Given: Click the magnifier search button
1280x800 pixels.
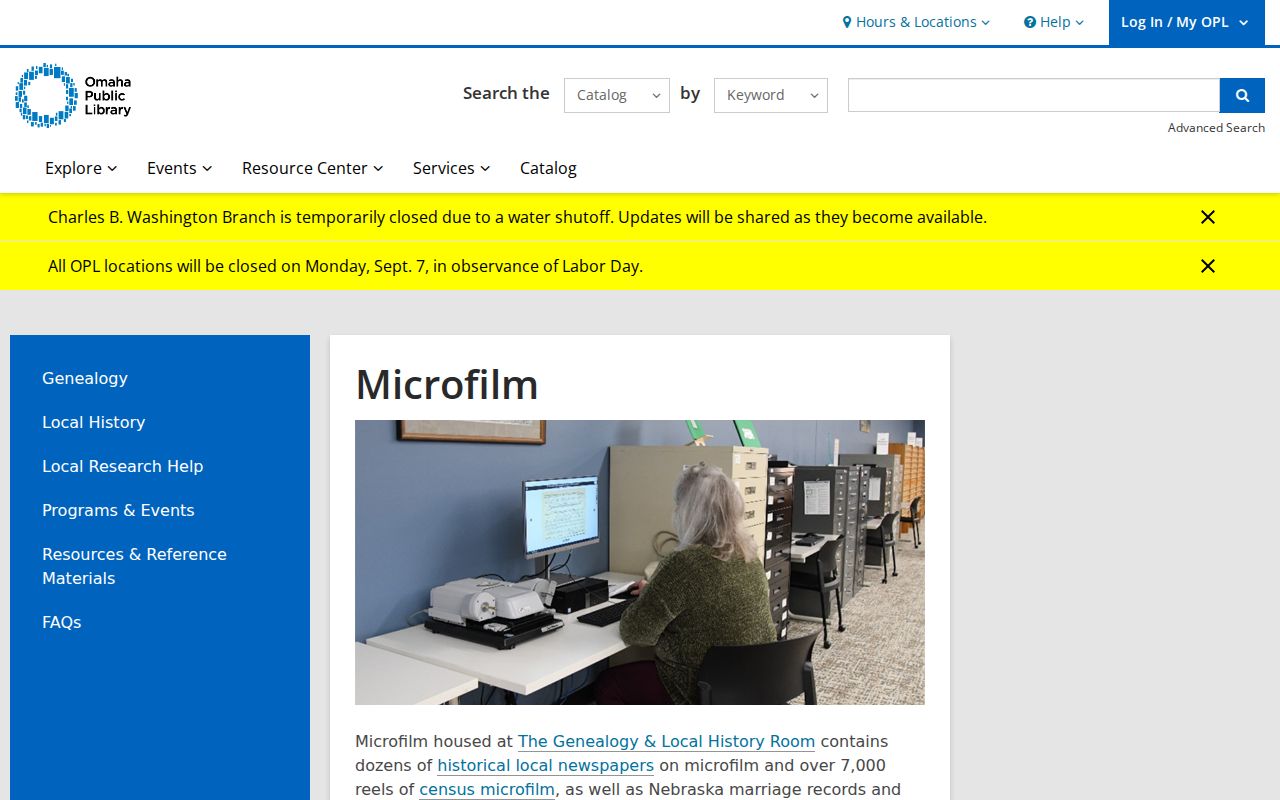Looking at the screenshot, I should (x=1242, y=95).
